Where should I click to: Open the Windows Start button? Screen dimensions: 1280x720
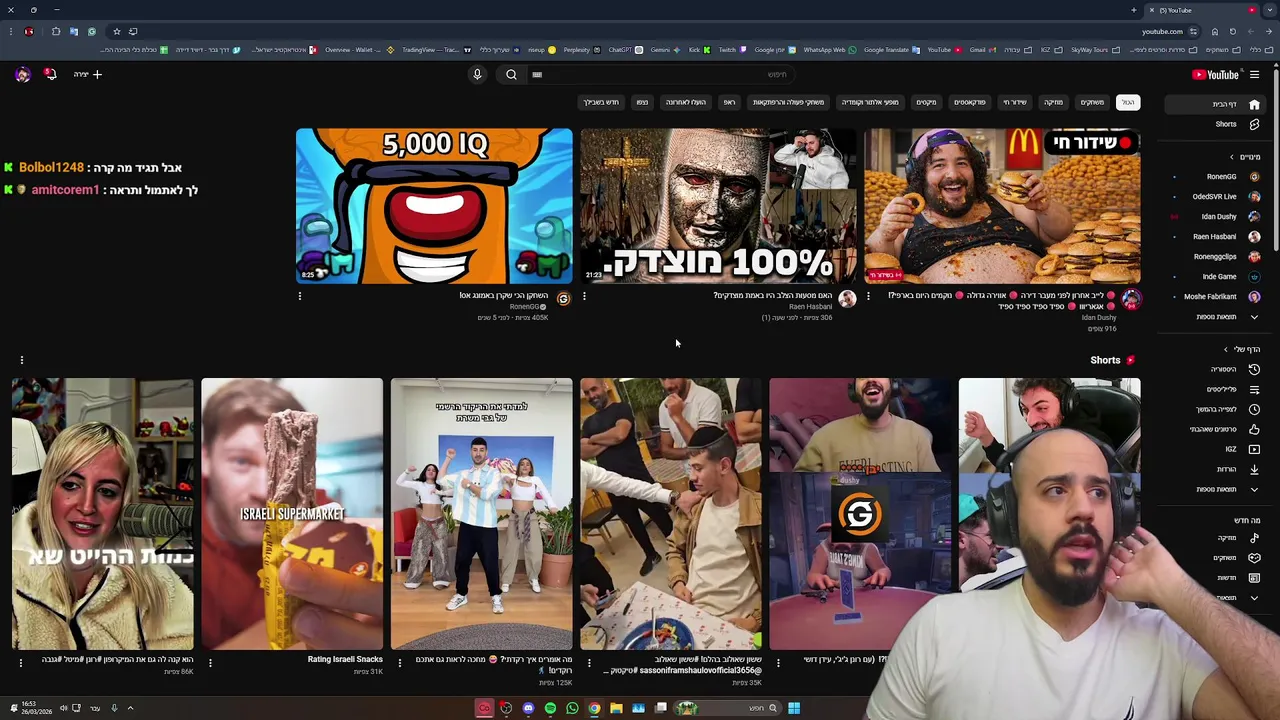click(793, 708)
